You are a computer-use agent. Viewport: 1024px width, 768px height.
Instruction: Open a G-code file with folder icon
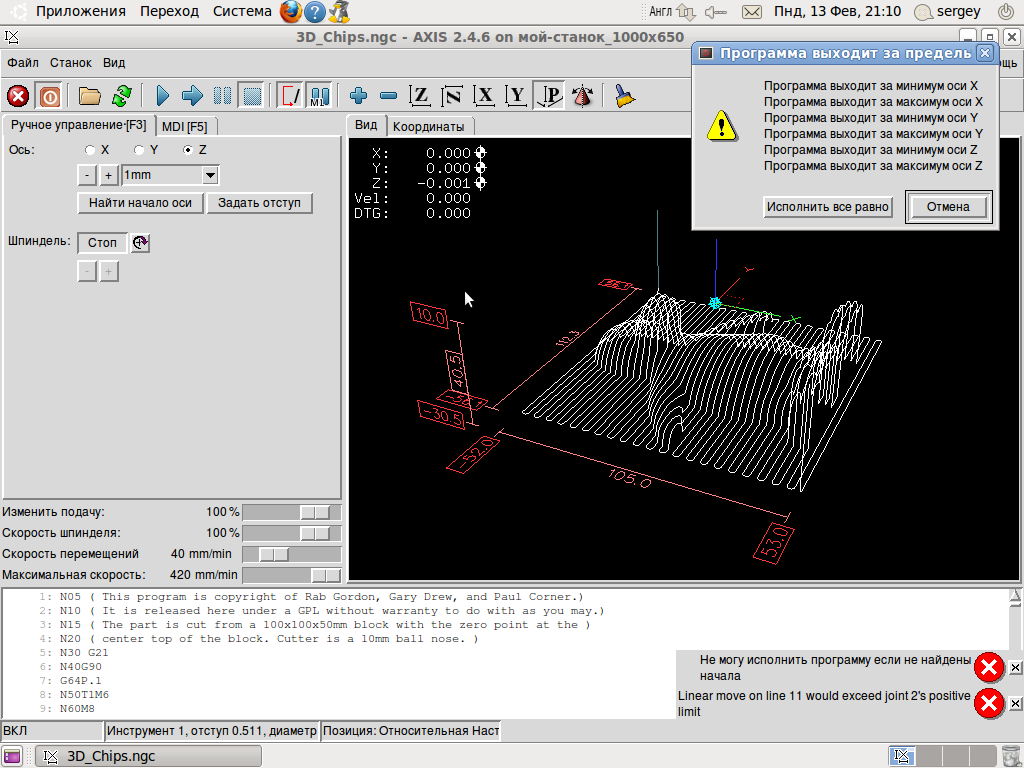[x=90, y=96]
